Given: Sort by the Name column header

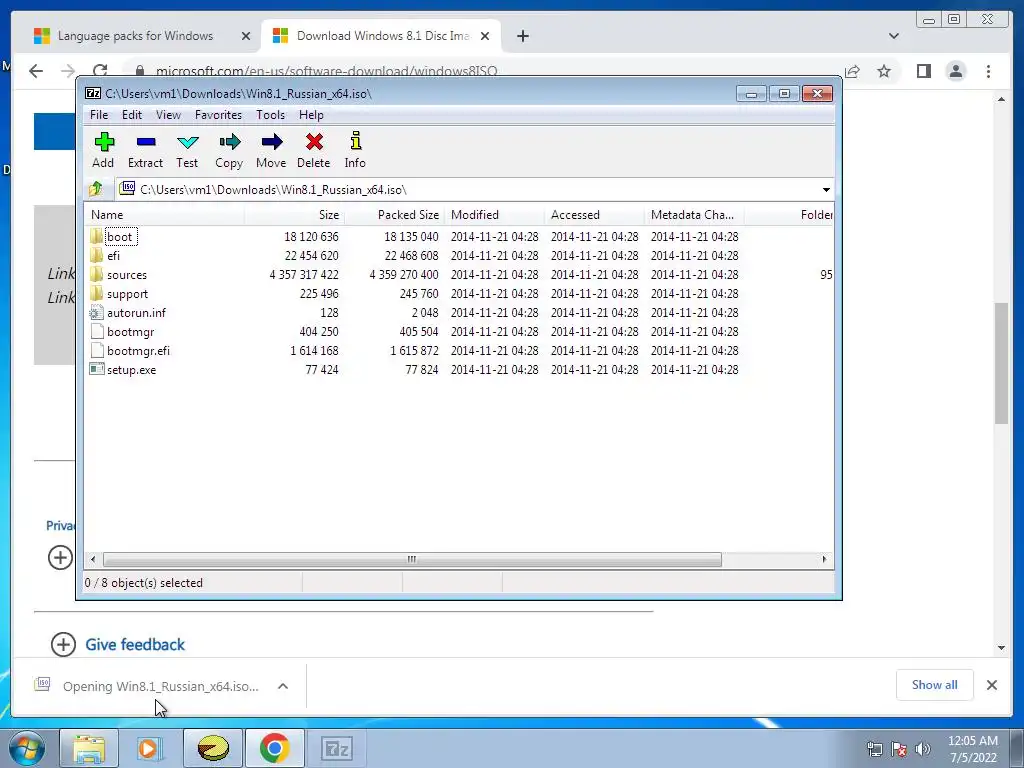Looking at the screenshot, I should coord(165,215).
